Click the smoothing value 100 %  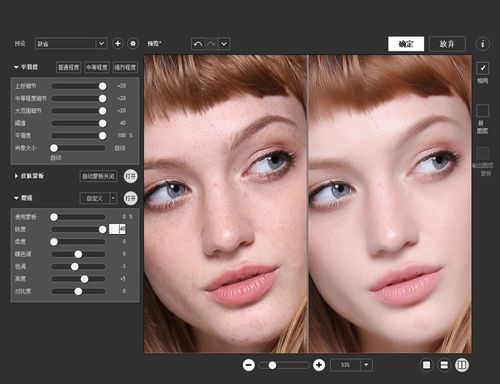125,136
